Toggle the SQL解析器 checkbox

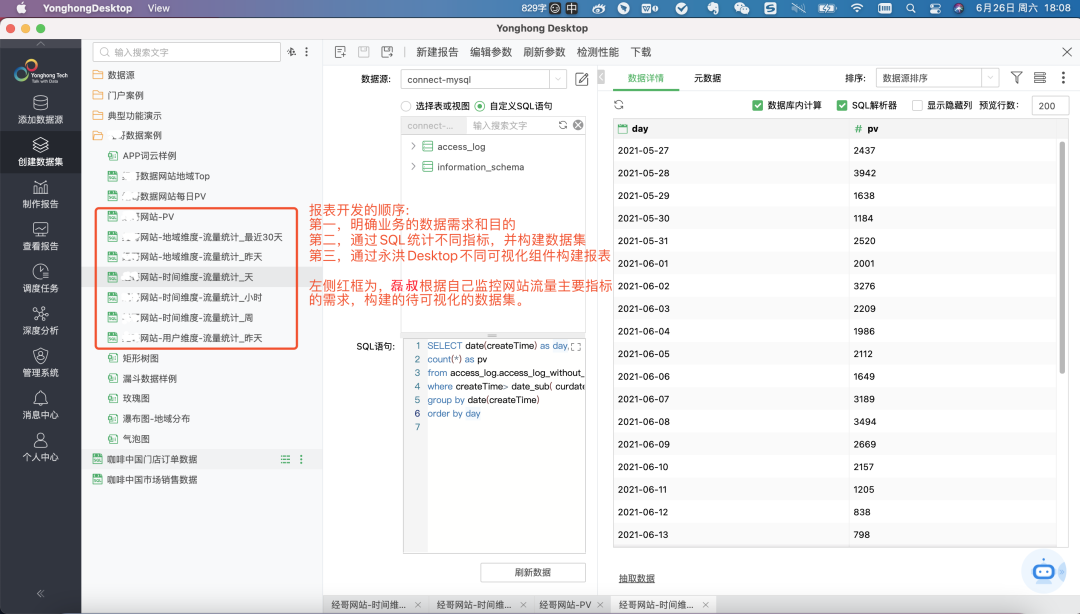[x=842, y=105]
